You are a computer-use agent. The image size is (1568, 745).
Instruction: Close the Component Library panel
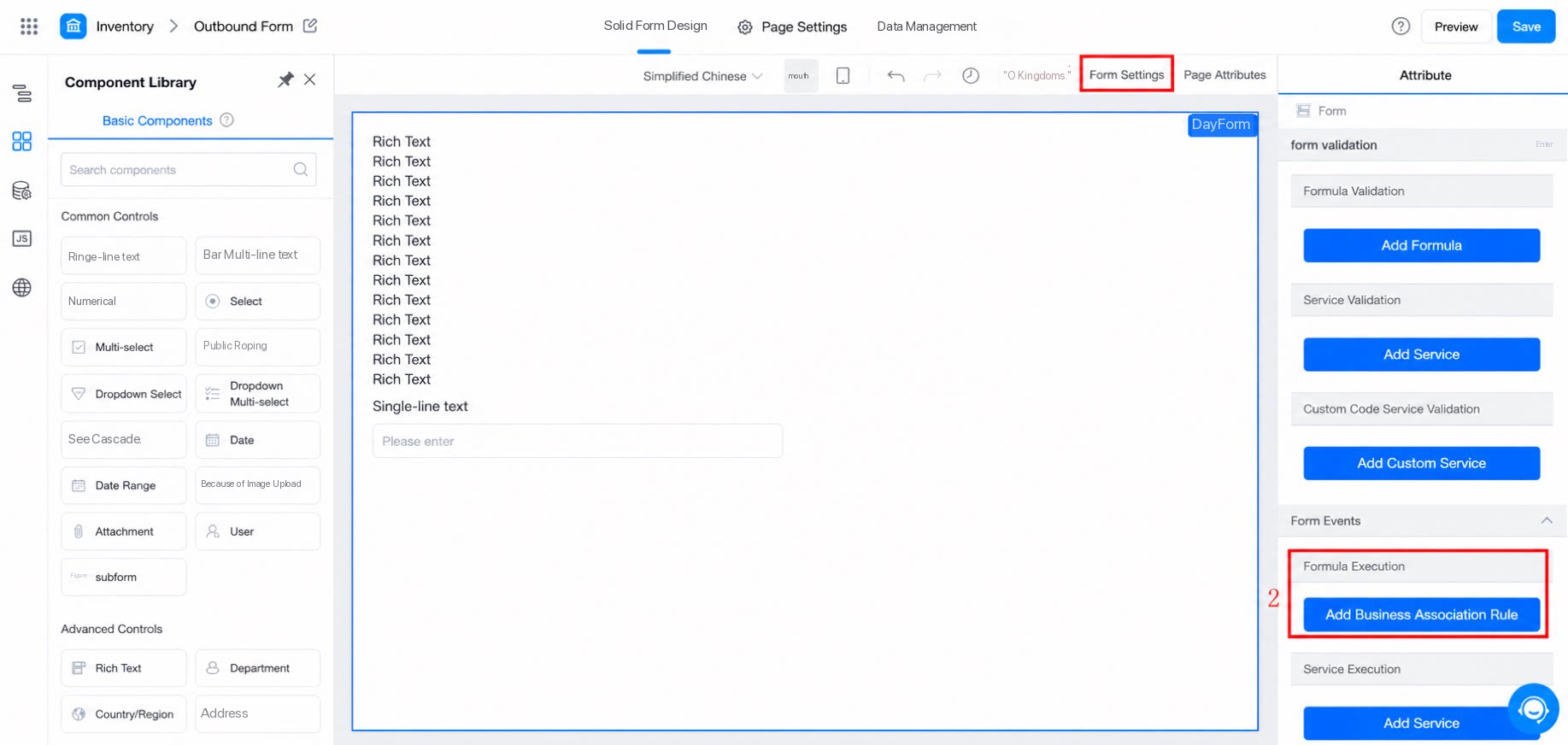310,79
